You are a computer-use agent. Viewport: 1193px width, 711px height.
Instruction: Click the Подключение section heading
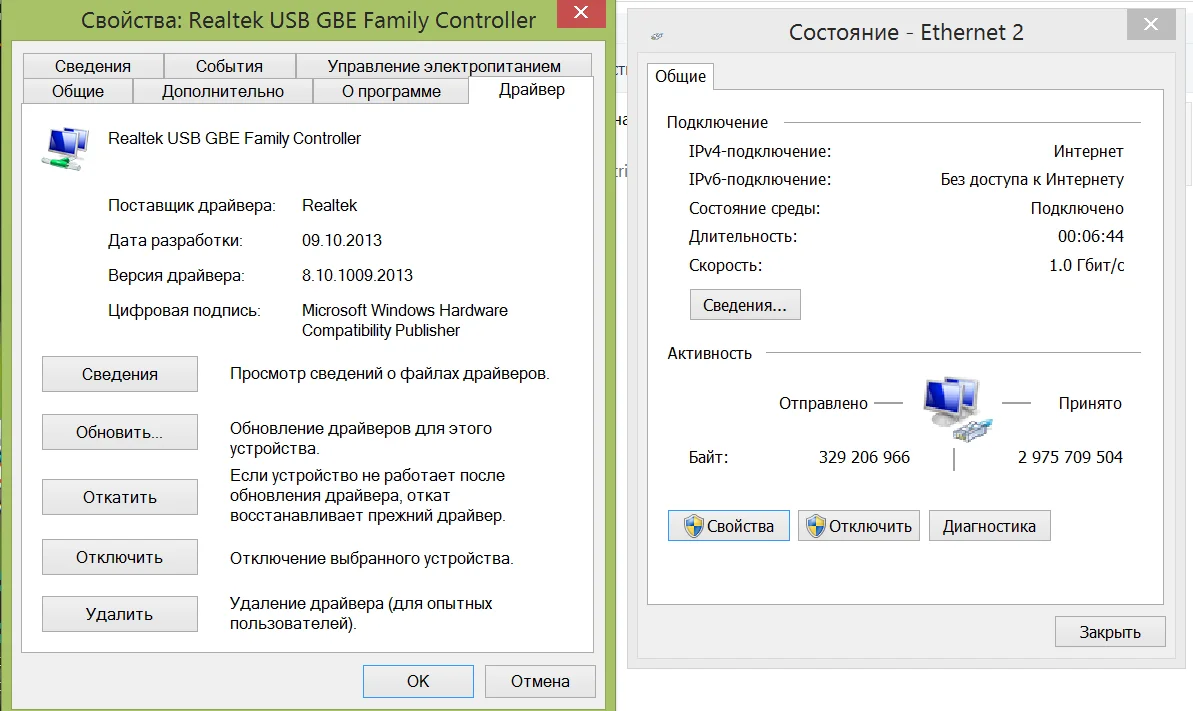click(x=717, y=122)
